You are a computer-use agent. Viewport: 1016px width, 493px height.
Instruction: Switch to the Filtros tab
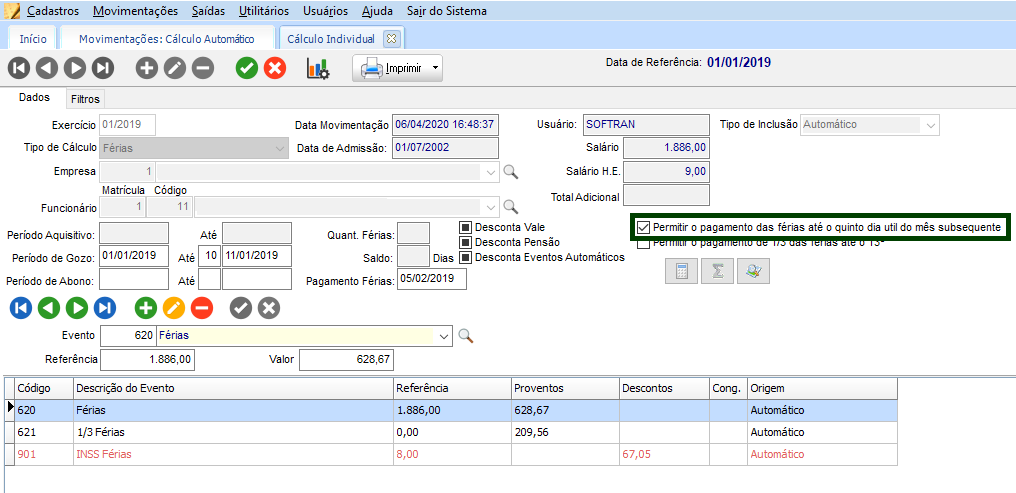point(85,99)
